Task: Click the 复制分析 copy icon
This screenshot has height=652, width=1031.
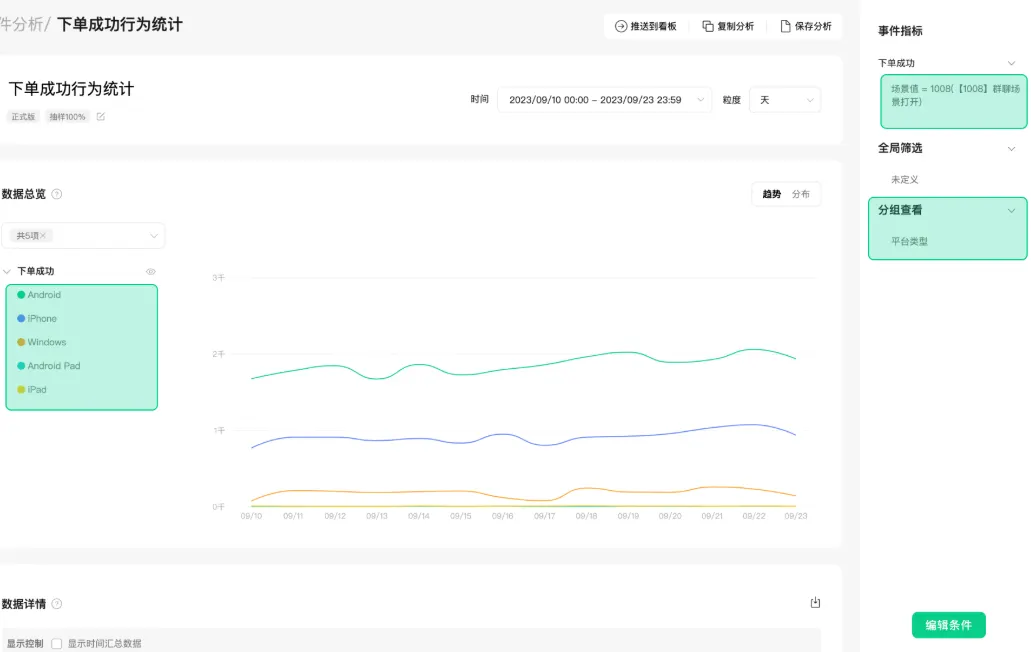Action: click(x=707, y=26)
